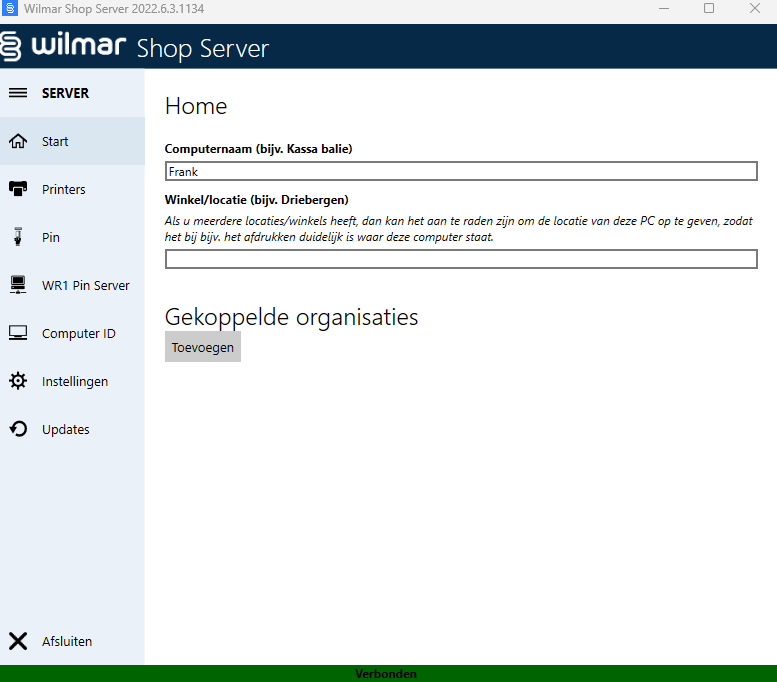Click the house icon for Start
This screenshot has width=777, height=682.
18,141
